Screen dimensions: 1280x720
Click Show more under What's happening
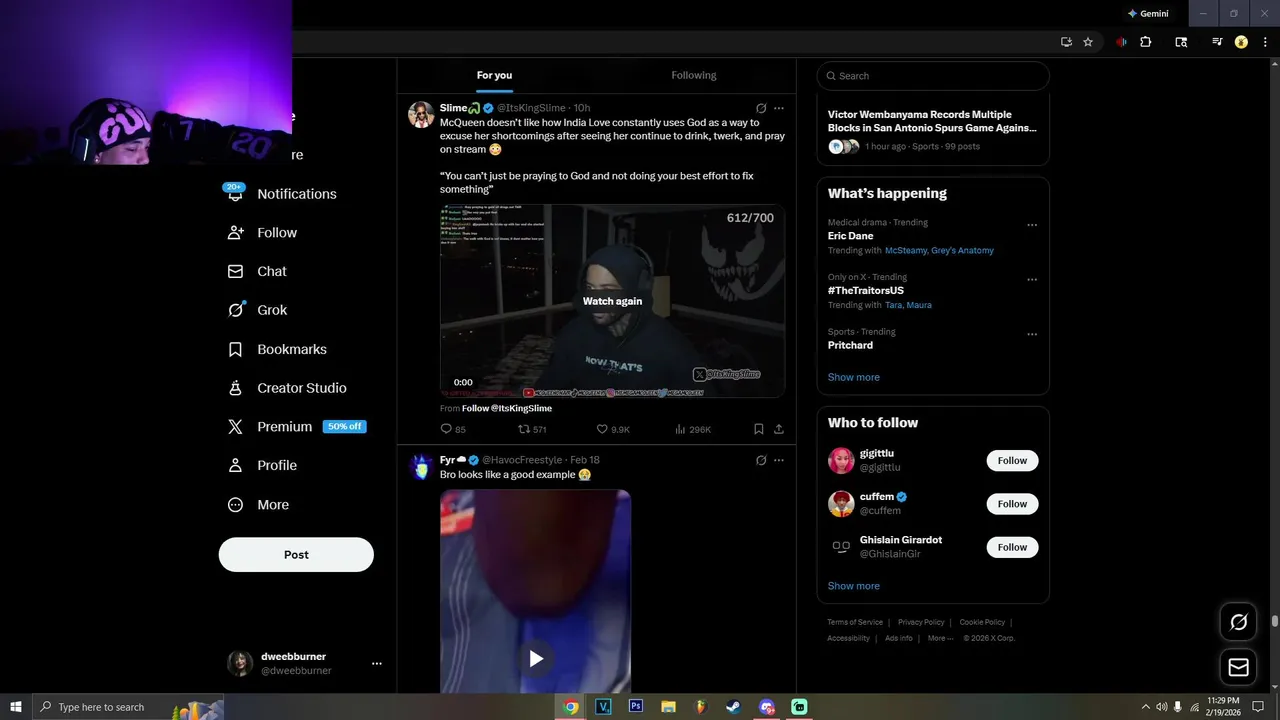click(853, 377)
